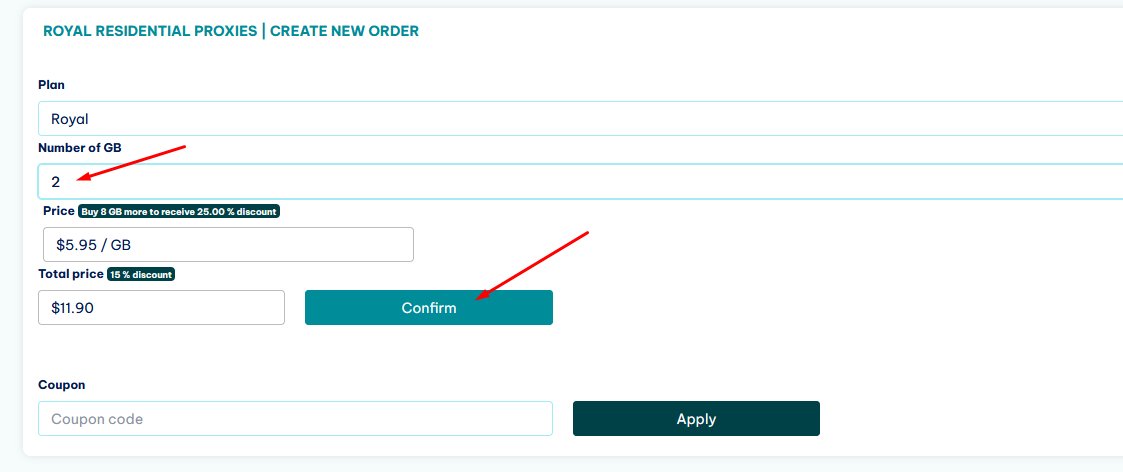The width and height of the screenshot is (1123, 472).
Task: Click the '15 % discount' badge
Action: tap(141, 274)
